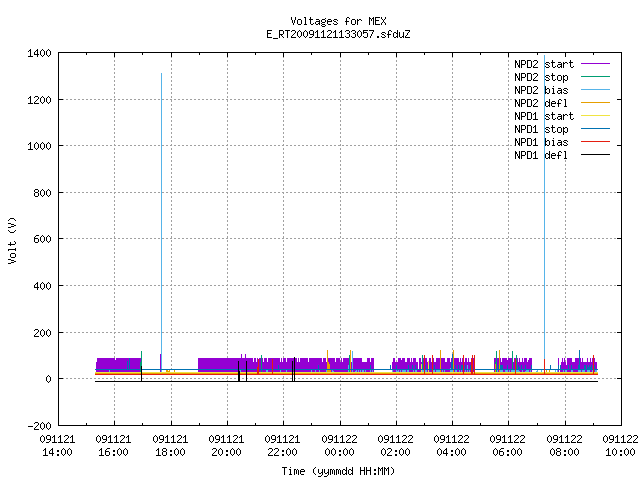Click the light blue voltage spike after 06:00

click(x=544, y=212)
